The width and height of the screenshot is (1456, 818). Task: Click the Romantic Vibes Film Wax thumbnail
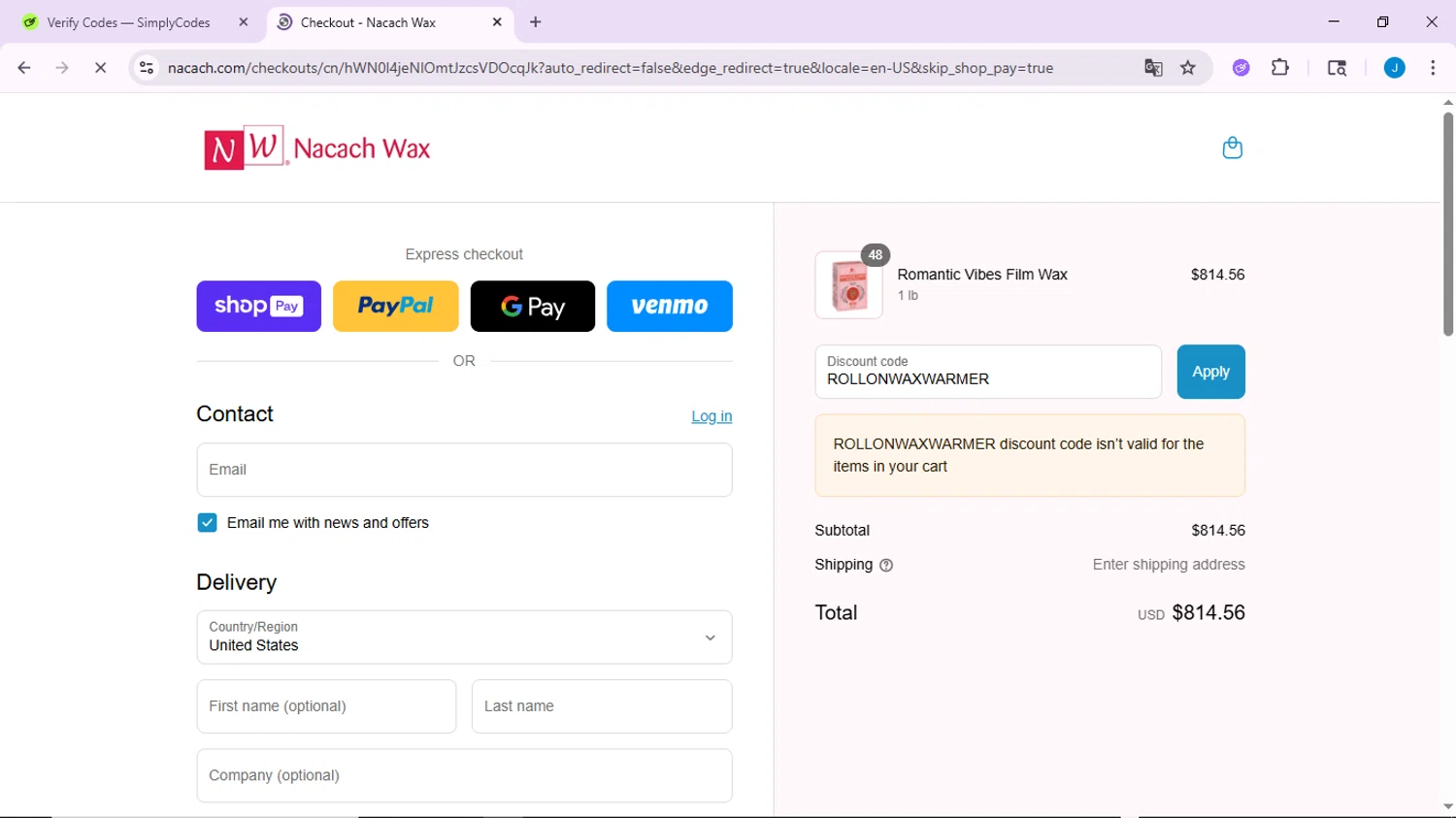(849, 285)
